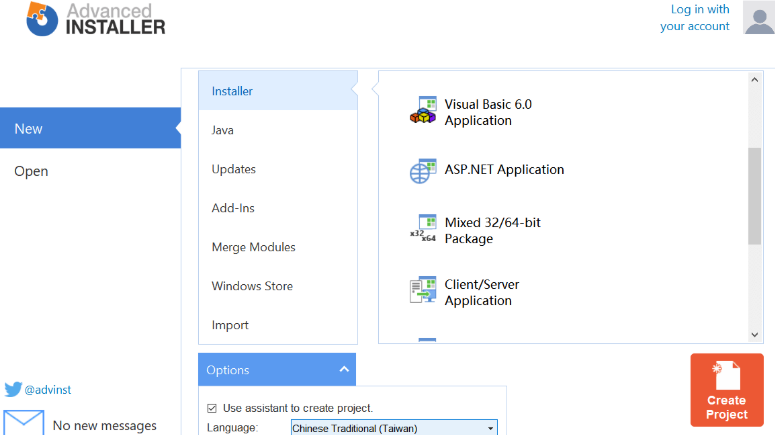The width and height of the screenshot is (775, 435).
Task: Select the ASP.NET Application globe icon
Action: click(x=423, y=171)
